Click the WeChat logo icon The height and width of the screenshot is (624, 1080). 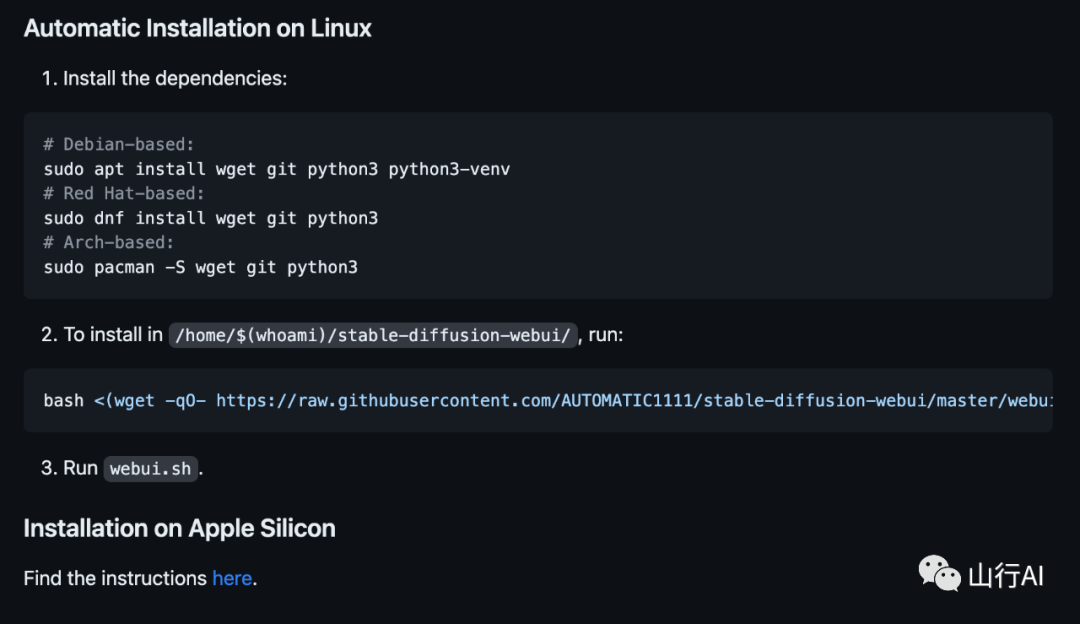[939, 574]
